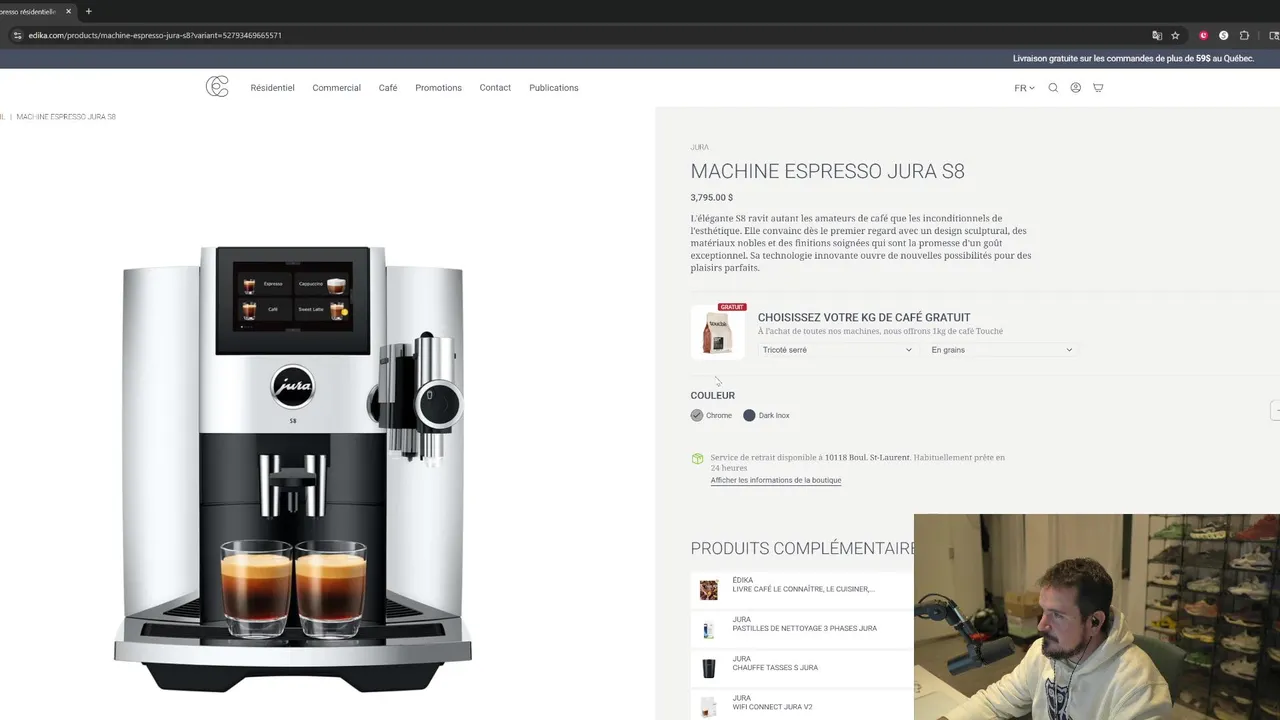Open the Publications menu item
This screenshot has height=720, width=1280.
tap(554, 88)
